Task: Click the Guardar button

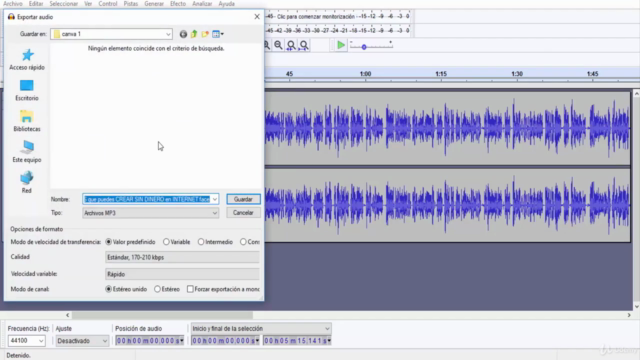Action: click(243, 199)
